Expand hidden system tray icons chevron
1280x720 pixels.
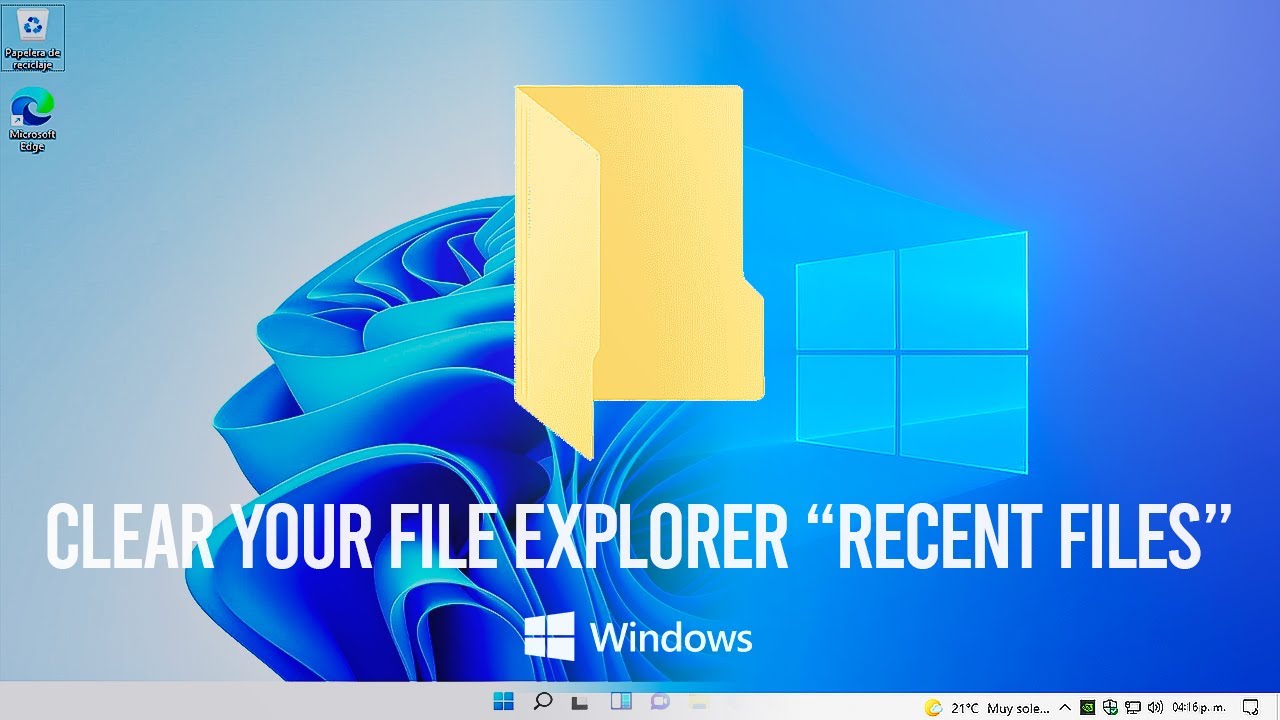1067,707
